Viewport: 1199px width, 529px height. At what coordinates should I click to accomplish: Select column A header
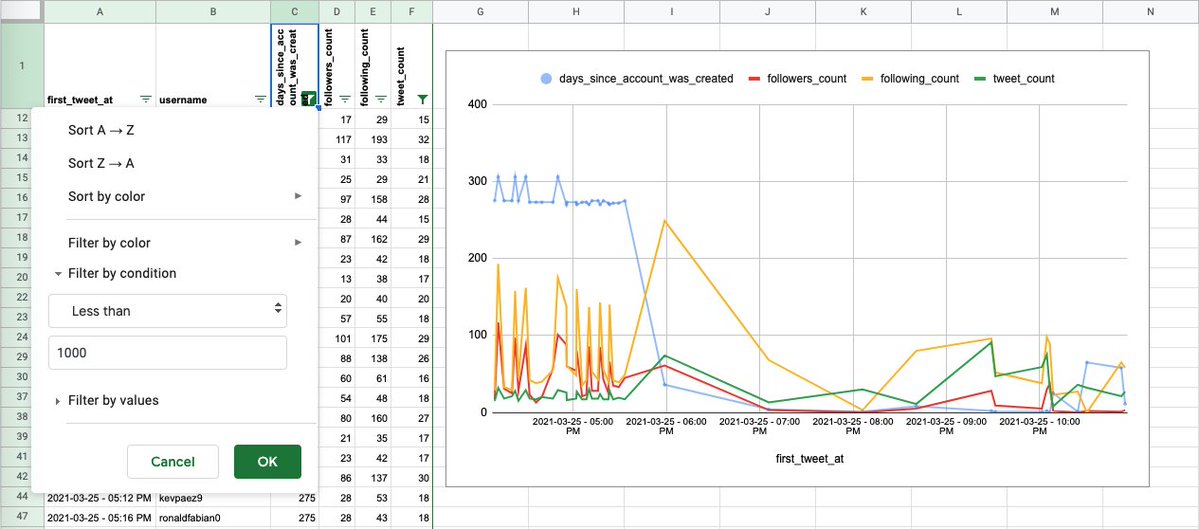pyautogui.click(x=99, y=11)
